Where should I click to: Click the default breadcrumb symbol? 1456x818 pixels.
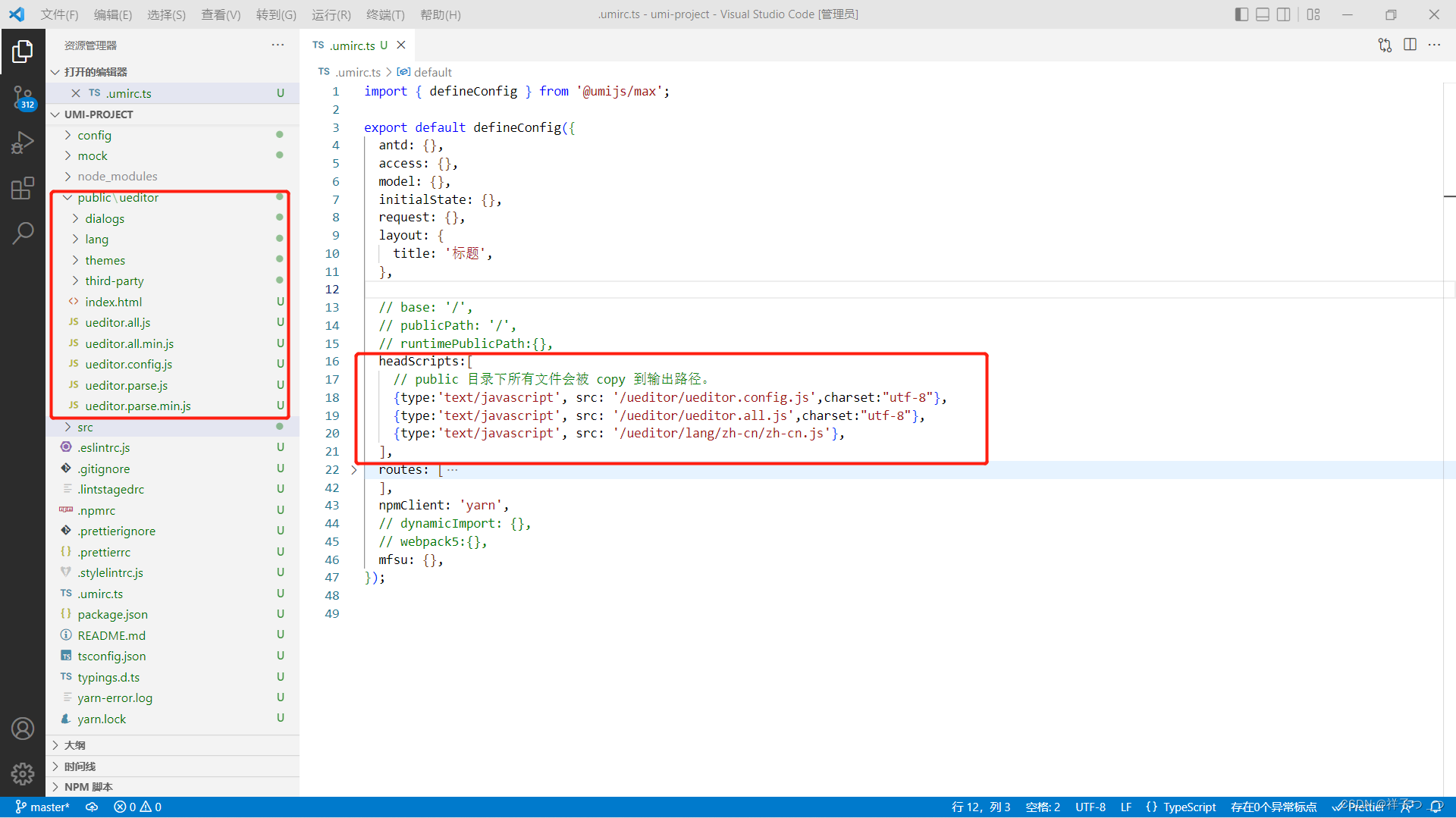pos(425,72)
